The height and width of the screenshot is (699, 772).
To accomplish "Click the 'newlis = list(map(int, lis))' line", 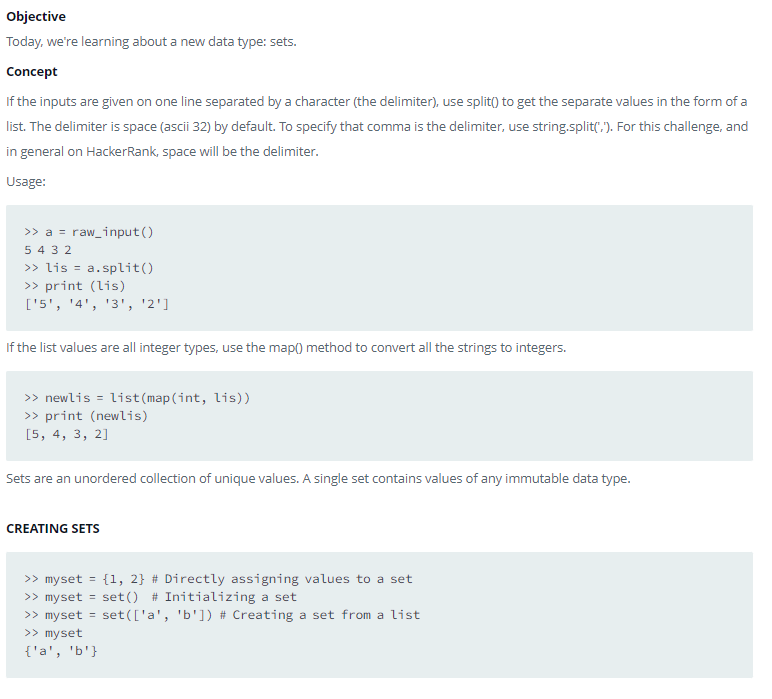I will pos(137,398).
